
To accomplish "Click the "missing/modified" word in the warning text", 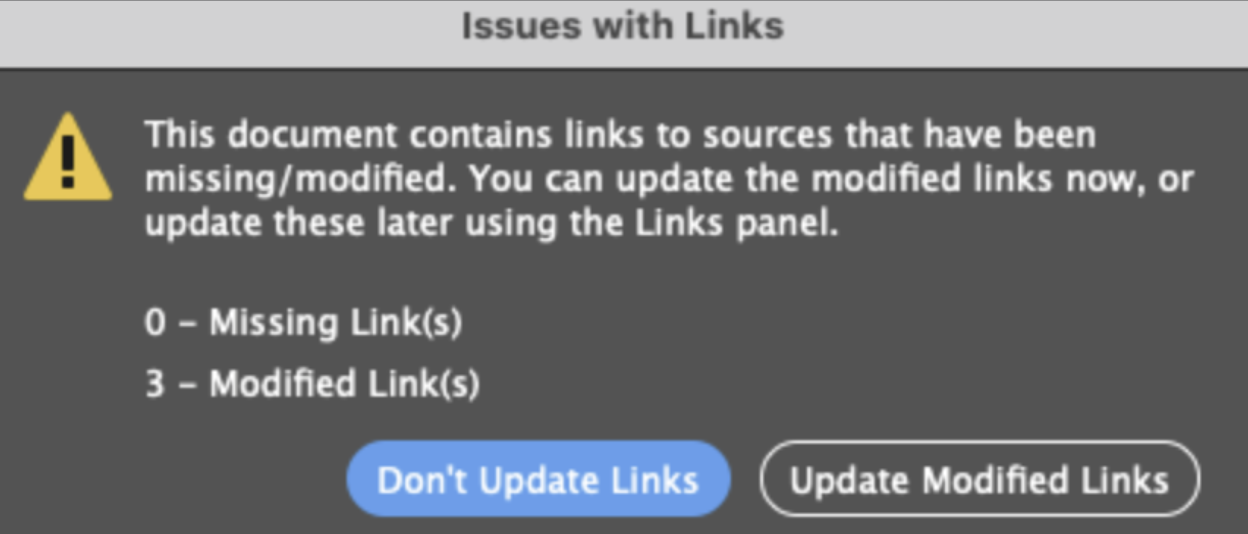I will pyautogui.click(x=302, y=180).
